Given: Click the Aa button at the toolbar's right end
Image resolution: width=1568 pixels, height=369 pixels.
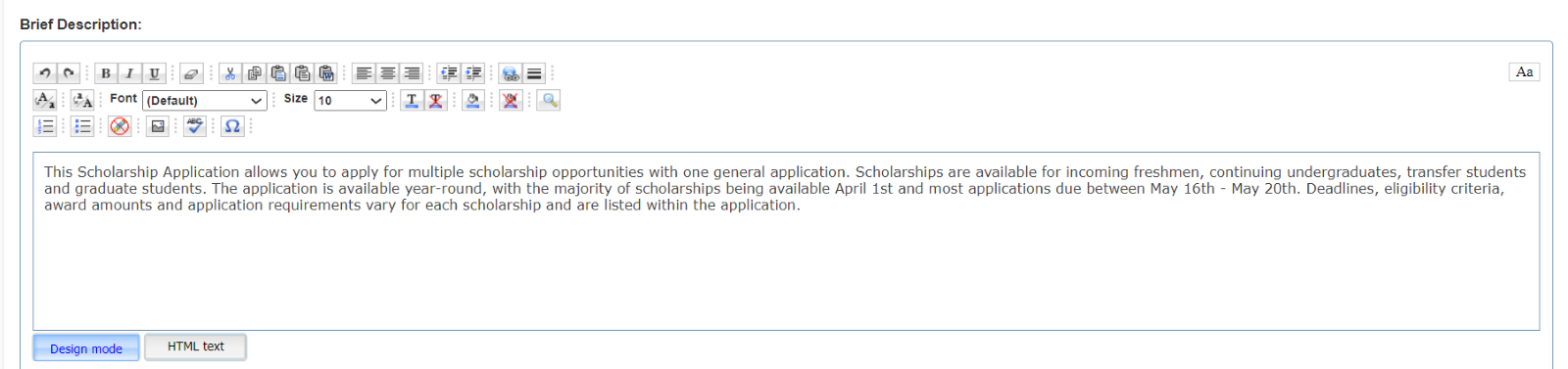Looking at the screenshot, I should point(1524,71).
